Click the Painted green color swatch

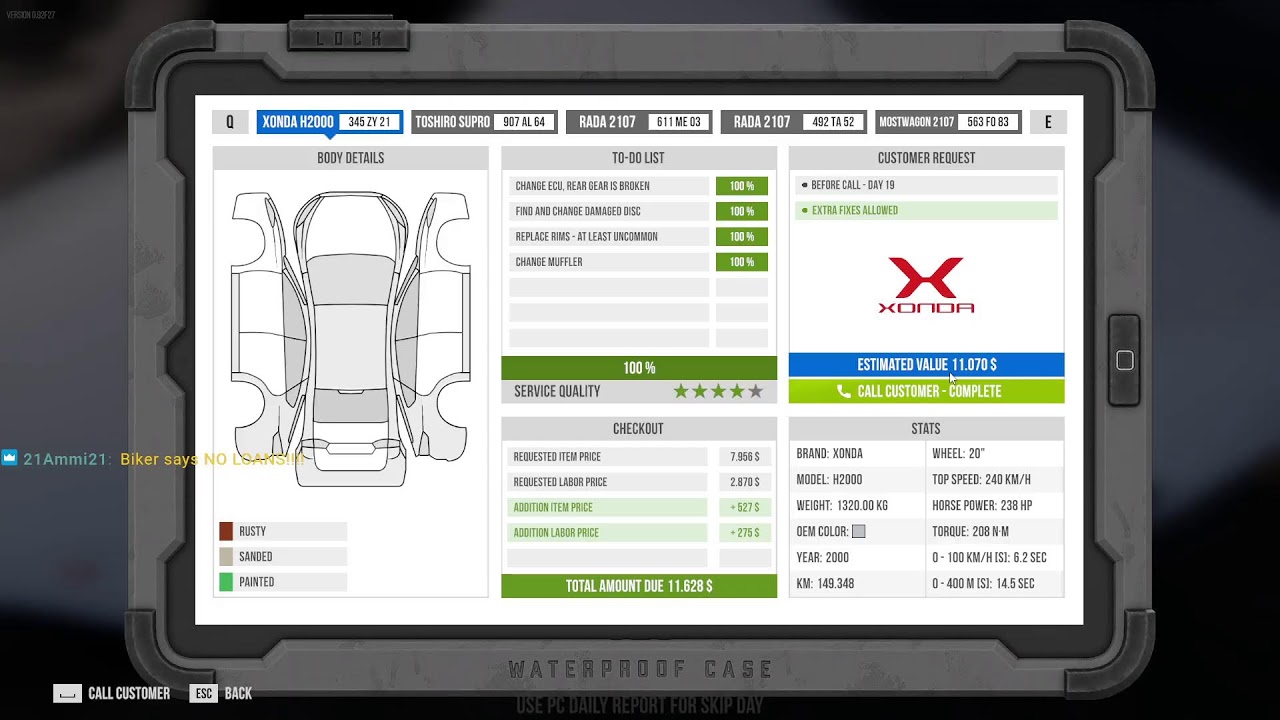point(226,581)
